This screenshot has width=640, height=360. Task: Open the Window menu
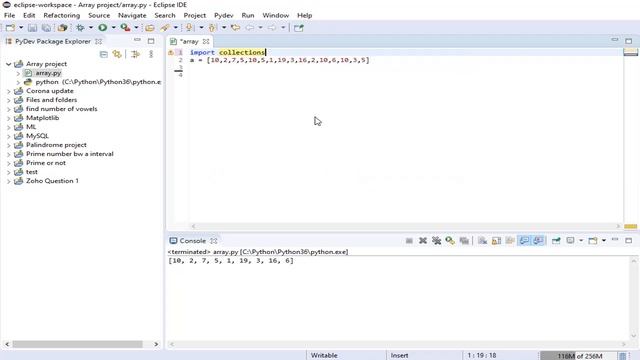[x=276, y=15]
